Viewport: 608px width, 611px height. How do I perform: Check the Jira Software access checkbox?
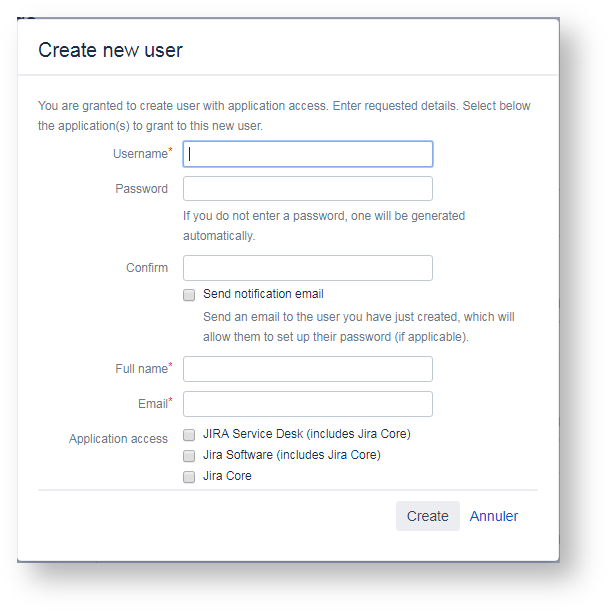click(189, 456)
